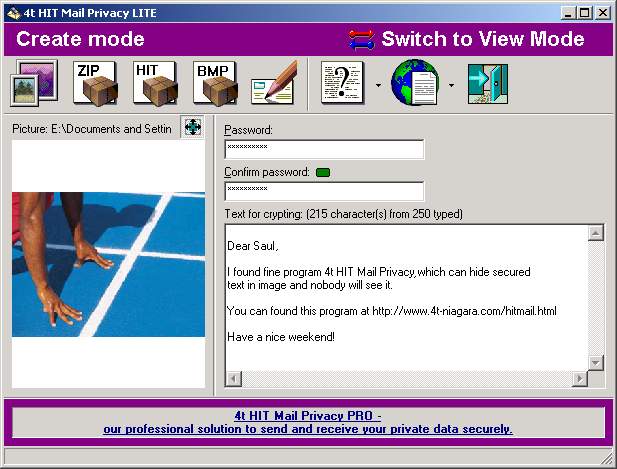Viewport: 617px width, 469px height.
Task: Open the 4t HIT Mail Privacy PRO link
Action: (308, 422)
